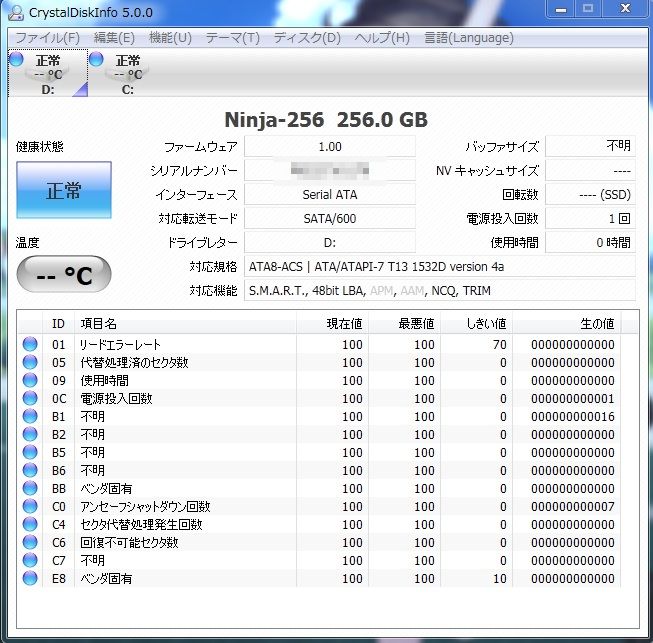The image size is (653, 643).
Task: Select the 代替処理済のセクタ数 attribute name
Action: coord(134,362)
